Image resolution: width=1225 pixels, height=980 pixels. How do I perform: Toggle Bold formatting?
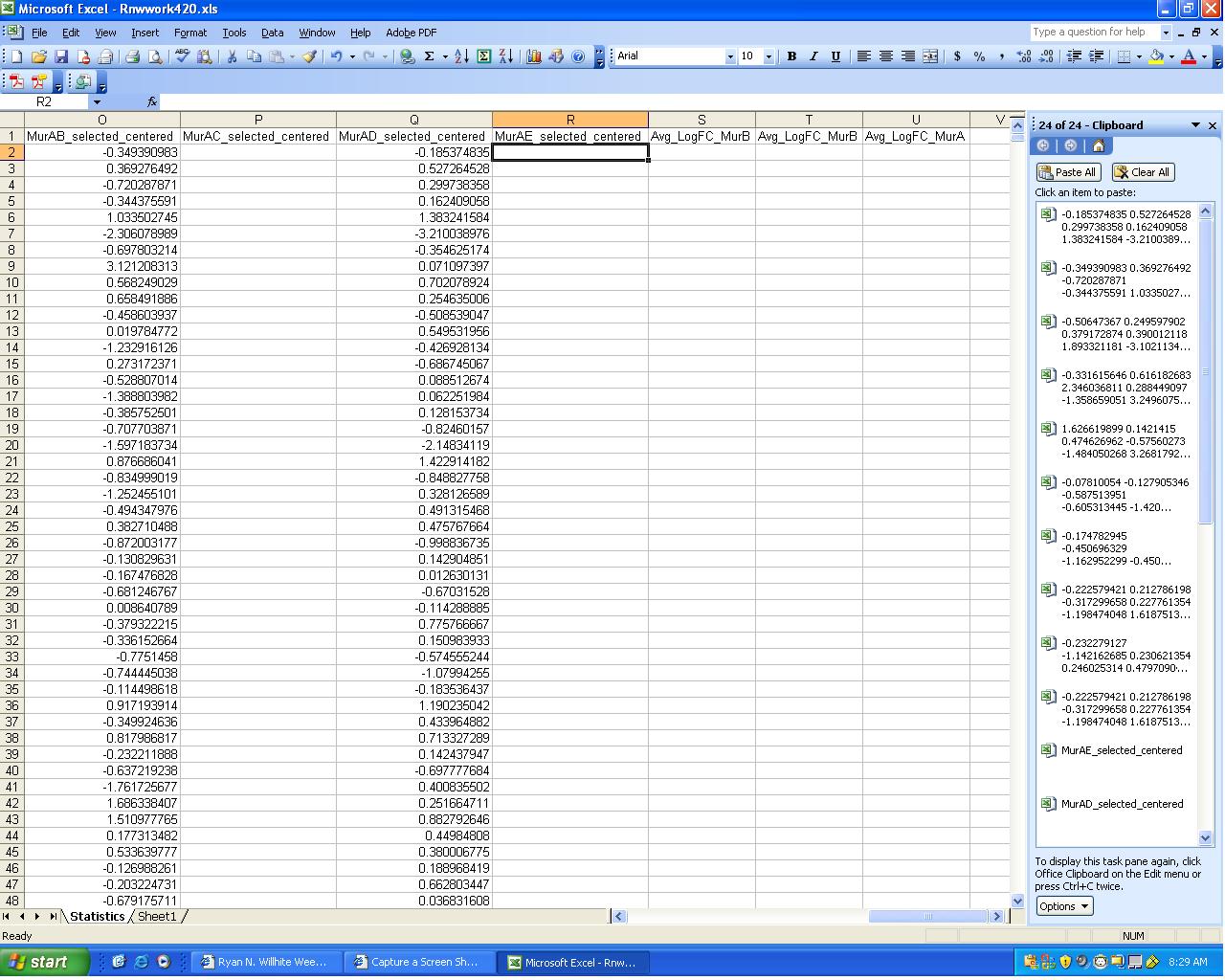pyautogui.click(x=791, y=56)
